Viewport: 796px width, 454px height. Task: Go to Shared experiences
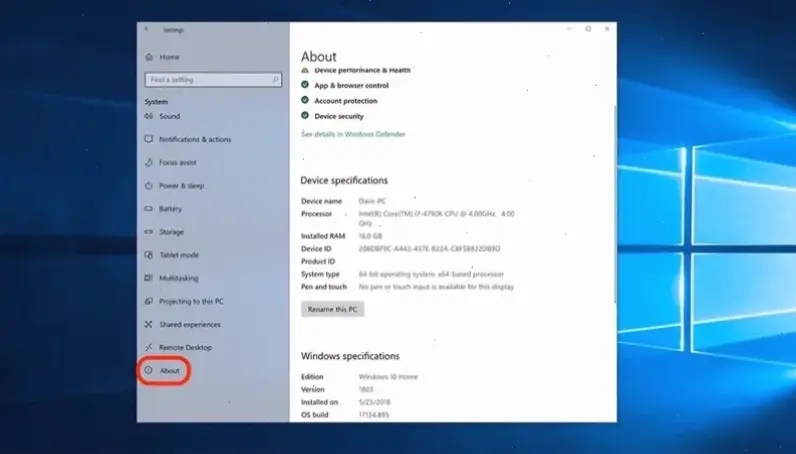coord(190,325)
